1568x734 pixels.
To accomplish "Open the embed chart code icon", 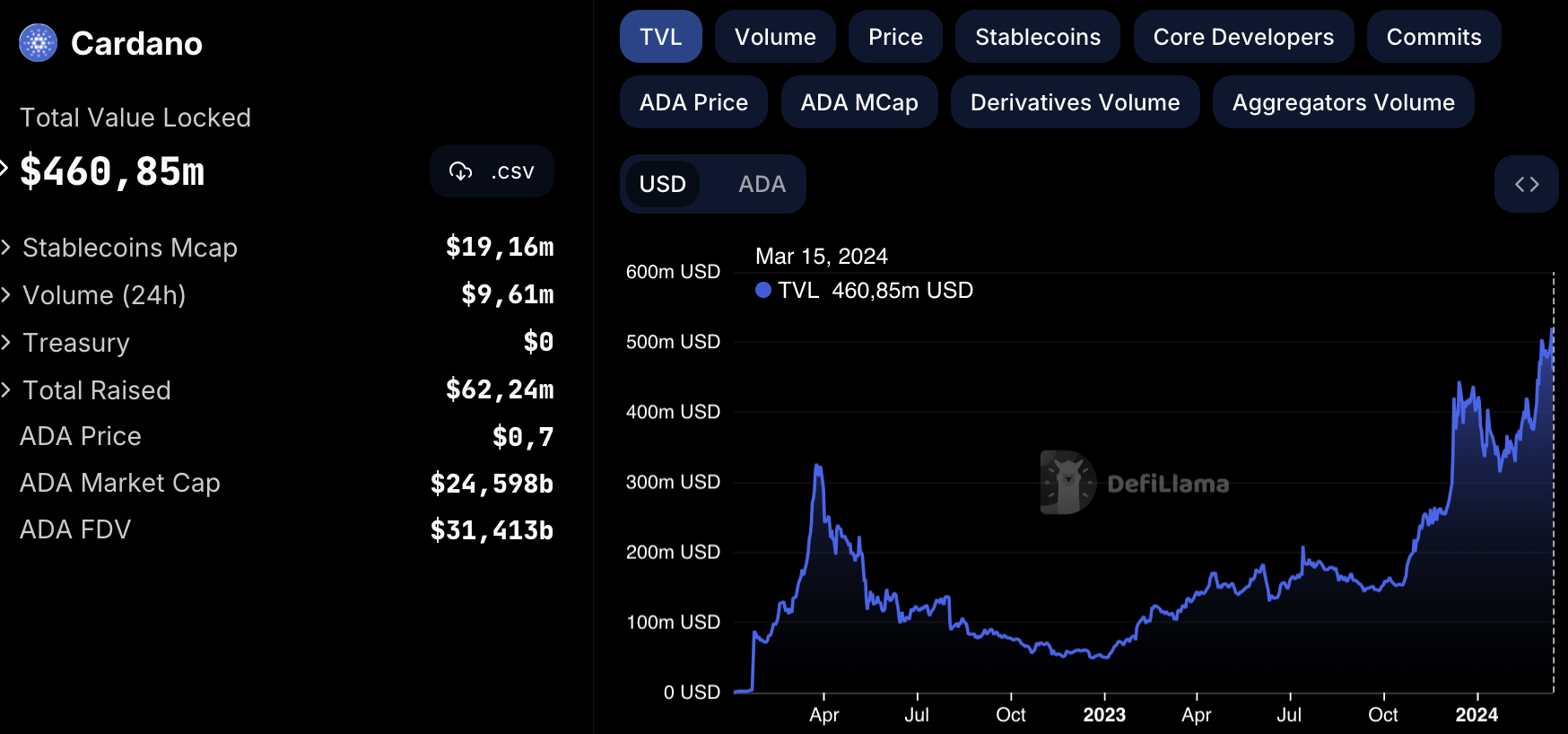I will [1526, 184].
